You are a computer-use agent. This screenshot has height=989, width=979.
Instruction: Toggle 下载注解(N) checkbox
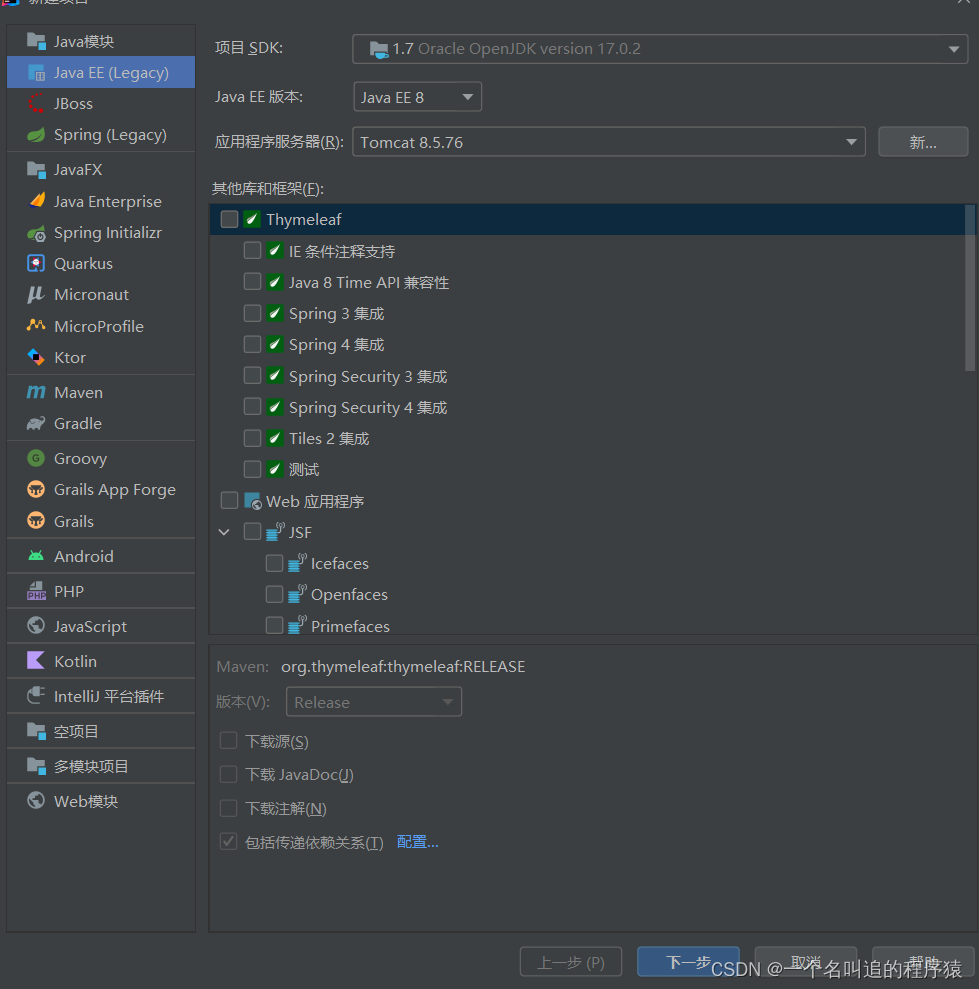coord(228,808)
